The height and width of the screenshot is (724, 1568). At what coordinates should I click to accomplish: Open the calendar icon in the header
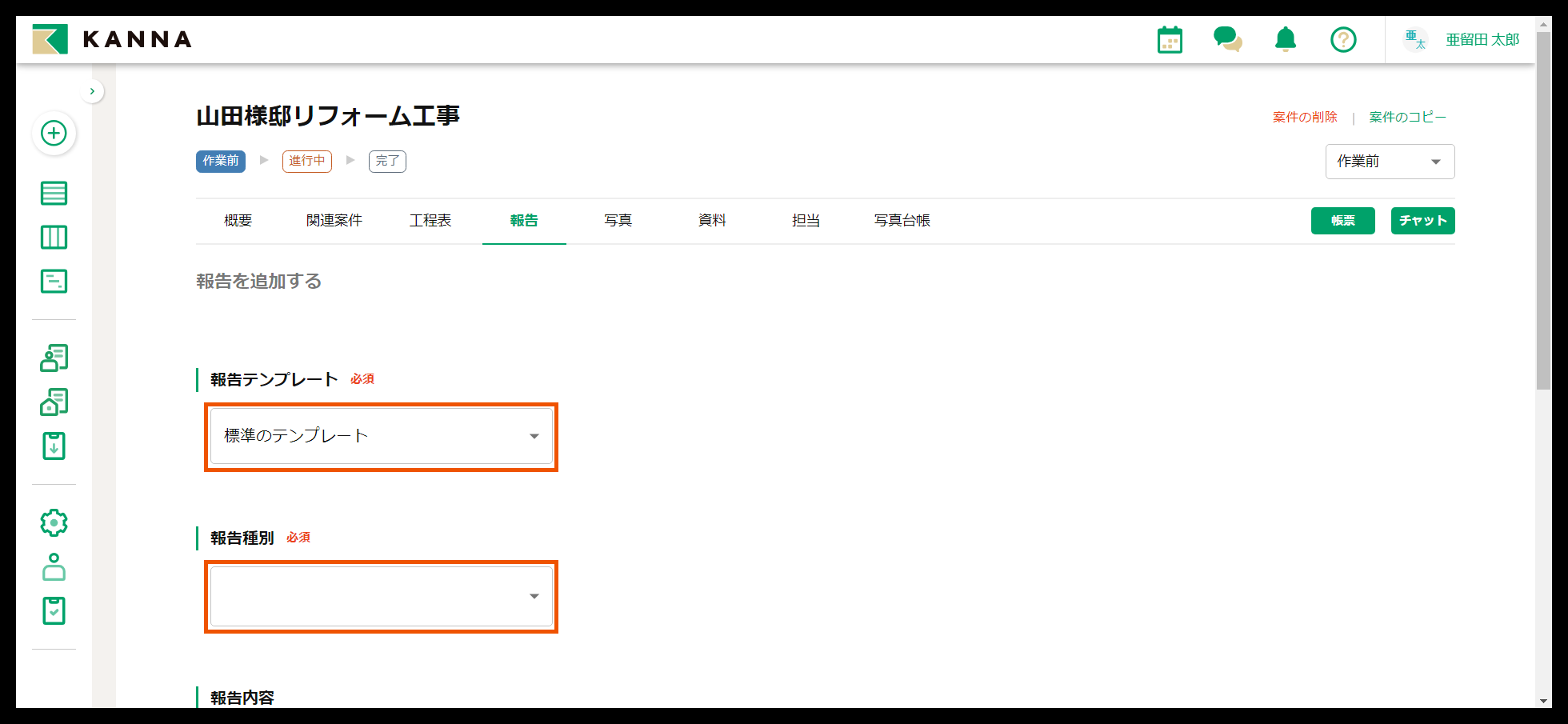(x=1170, y=38)
